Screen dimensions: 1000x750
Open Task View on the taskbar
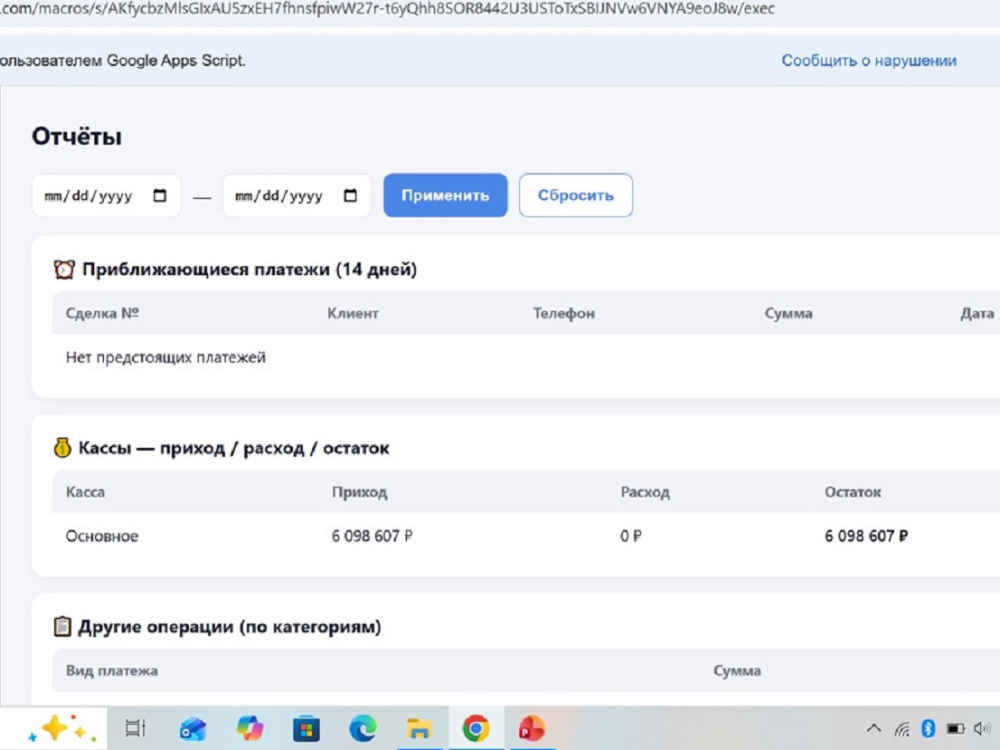coord(135,728)
